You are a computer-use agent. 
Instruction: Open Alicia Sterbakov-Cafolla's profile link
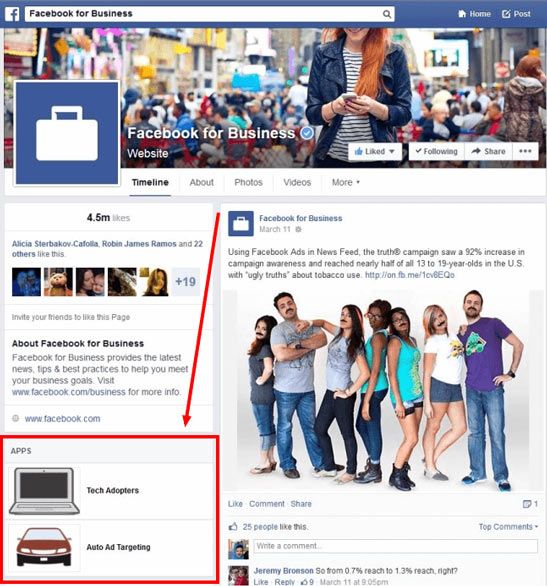55,244
